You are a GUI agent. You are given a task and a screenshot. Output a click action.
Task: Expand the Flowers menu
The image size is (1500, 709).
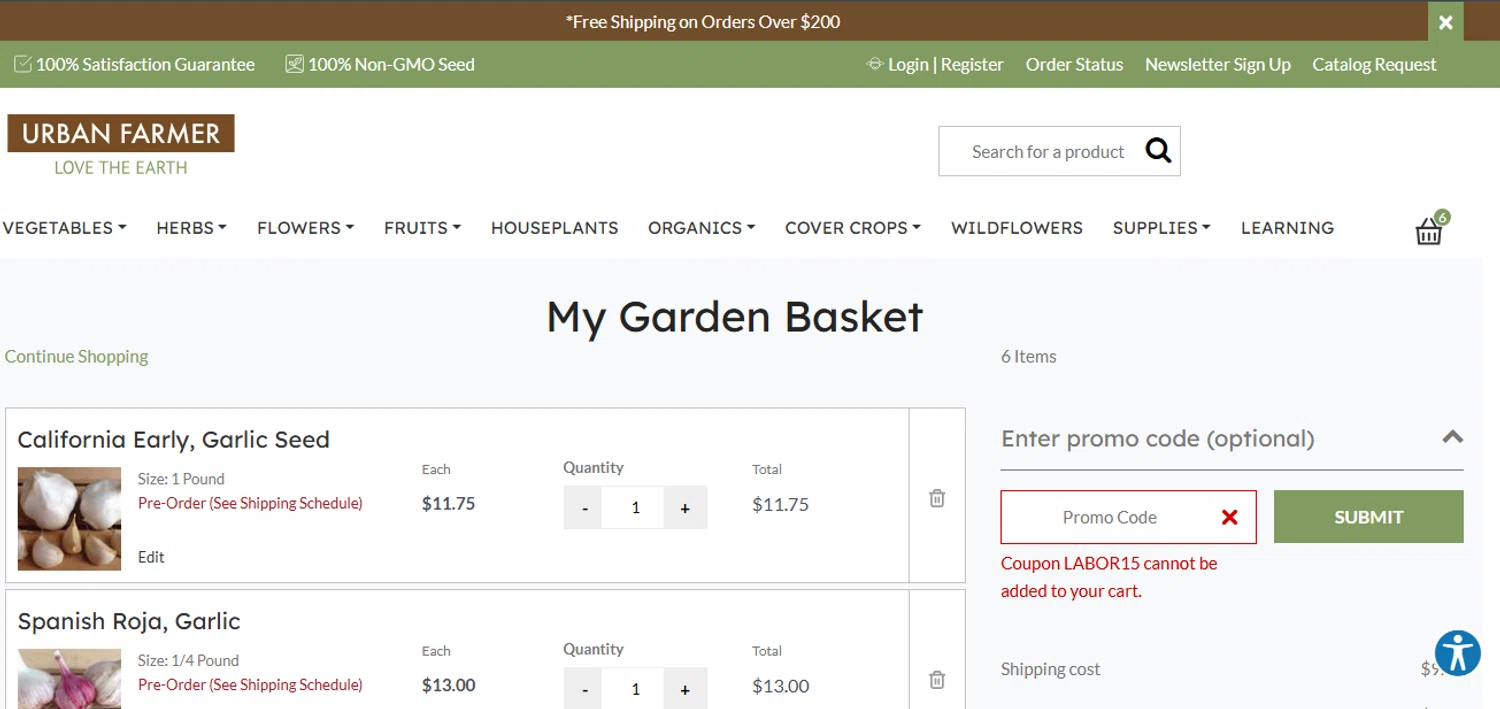[x=305, y=228]
